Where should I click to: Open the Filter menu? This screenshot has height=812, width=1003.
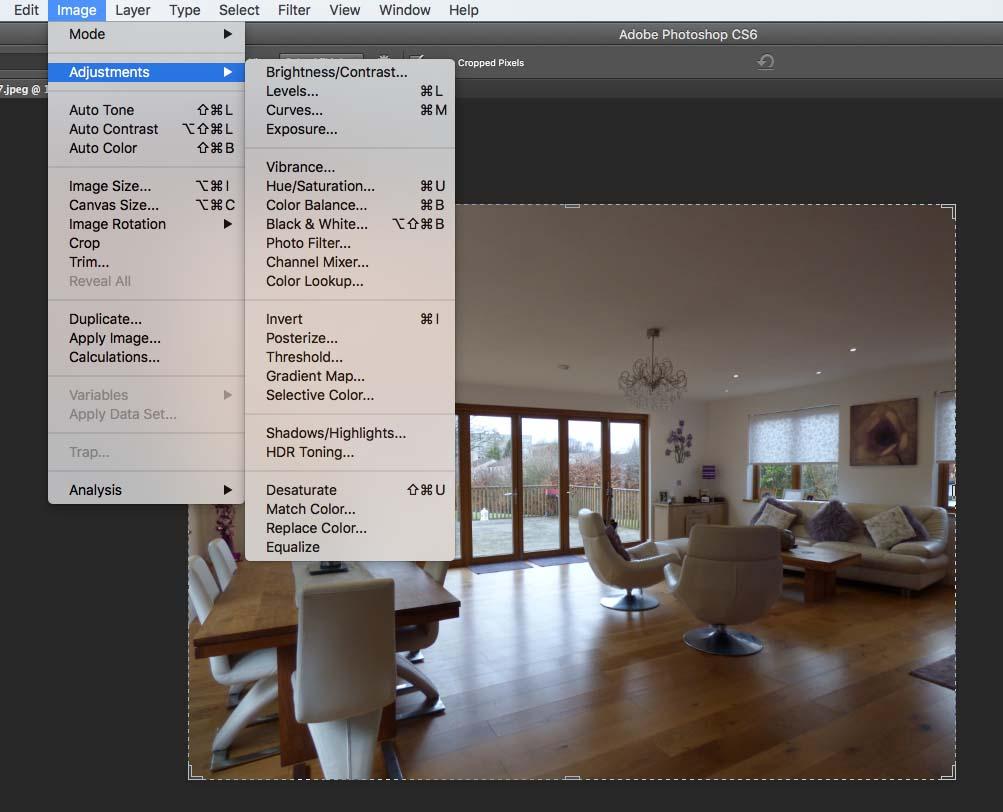tap(294, 10)
